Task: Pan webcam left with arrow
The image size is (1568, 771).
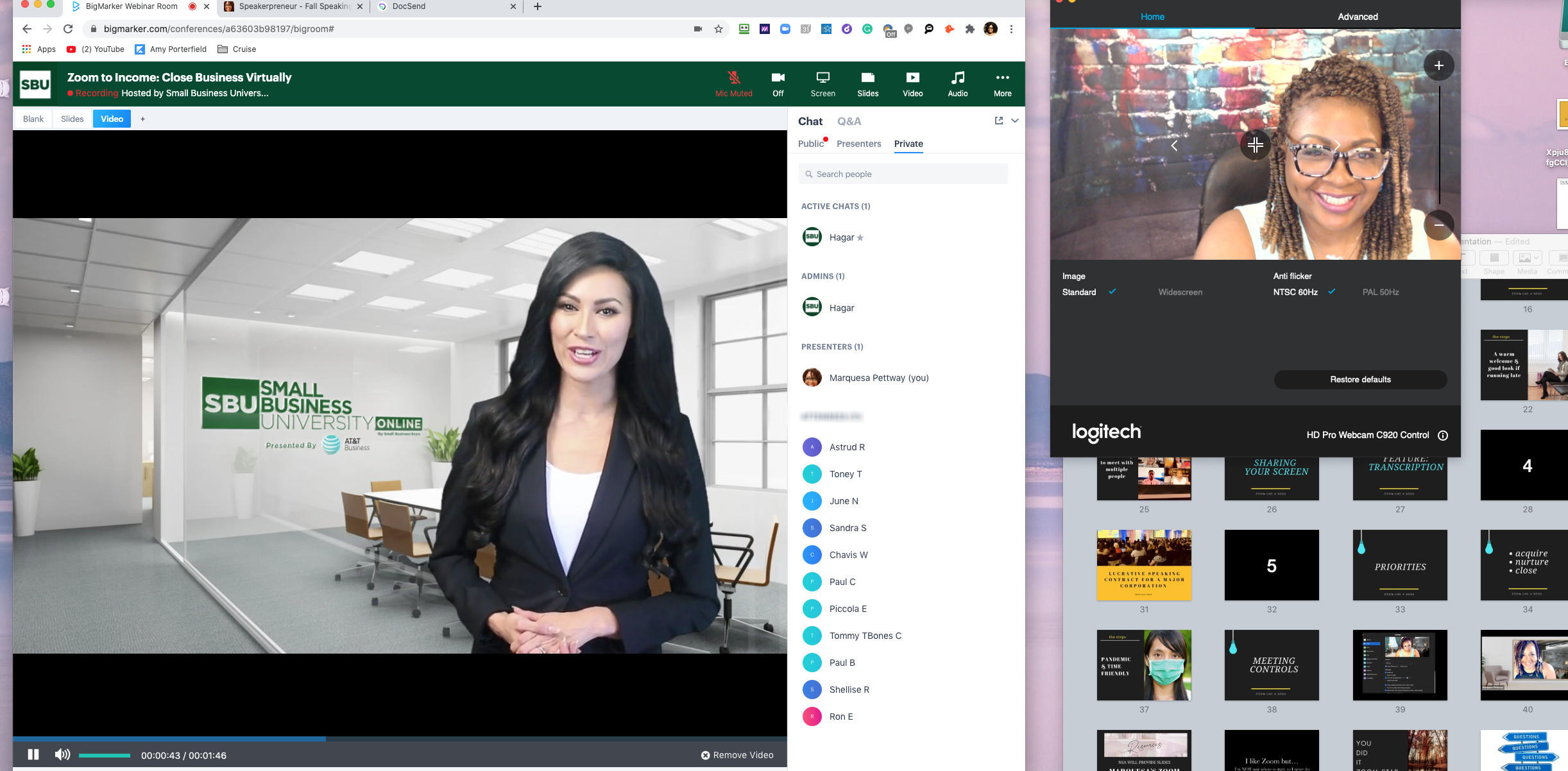Action: click(1174, 146)
